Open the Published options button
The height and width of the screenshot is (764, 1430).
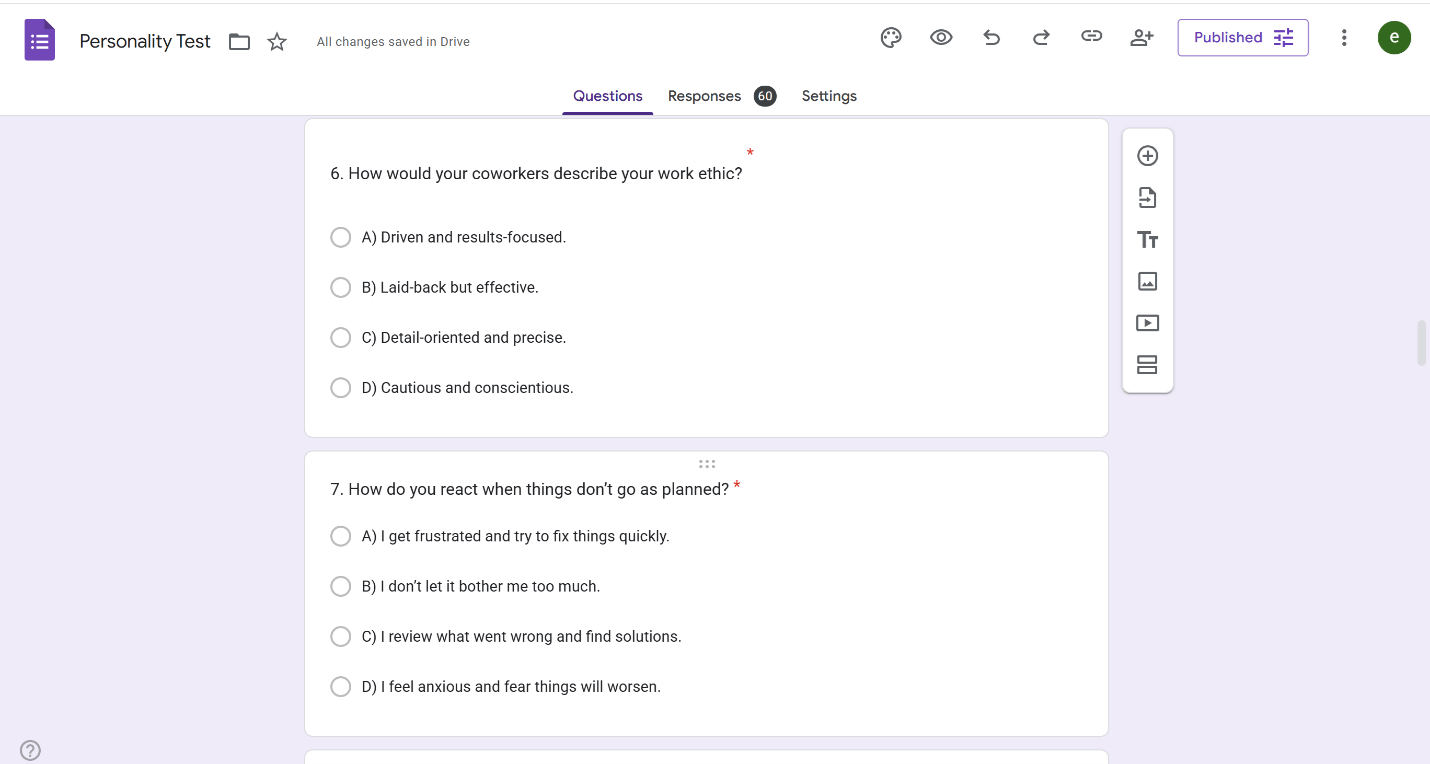[x=1242, y=38]
